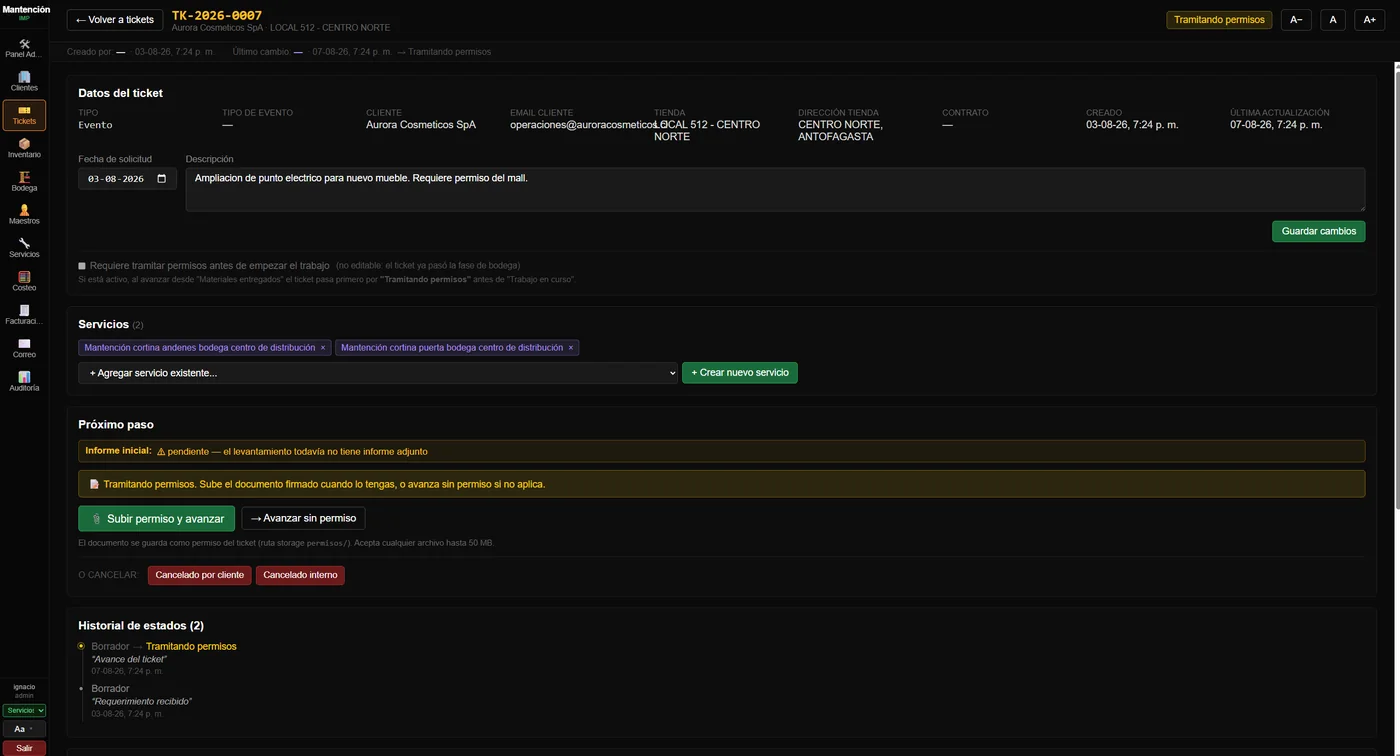The image size is (1400, 756).
Task: Click the Historial de estados (2) heading
Action: [141, 626]
